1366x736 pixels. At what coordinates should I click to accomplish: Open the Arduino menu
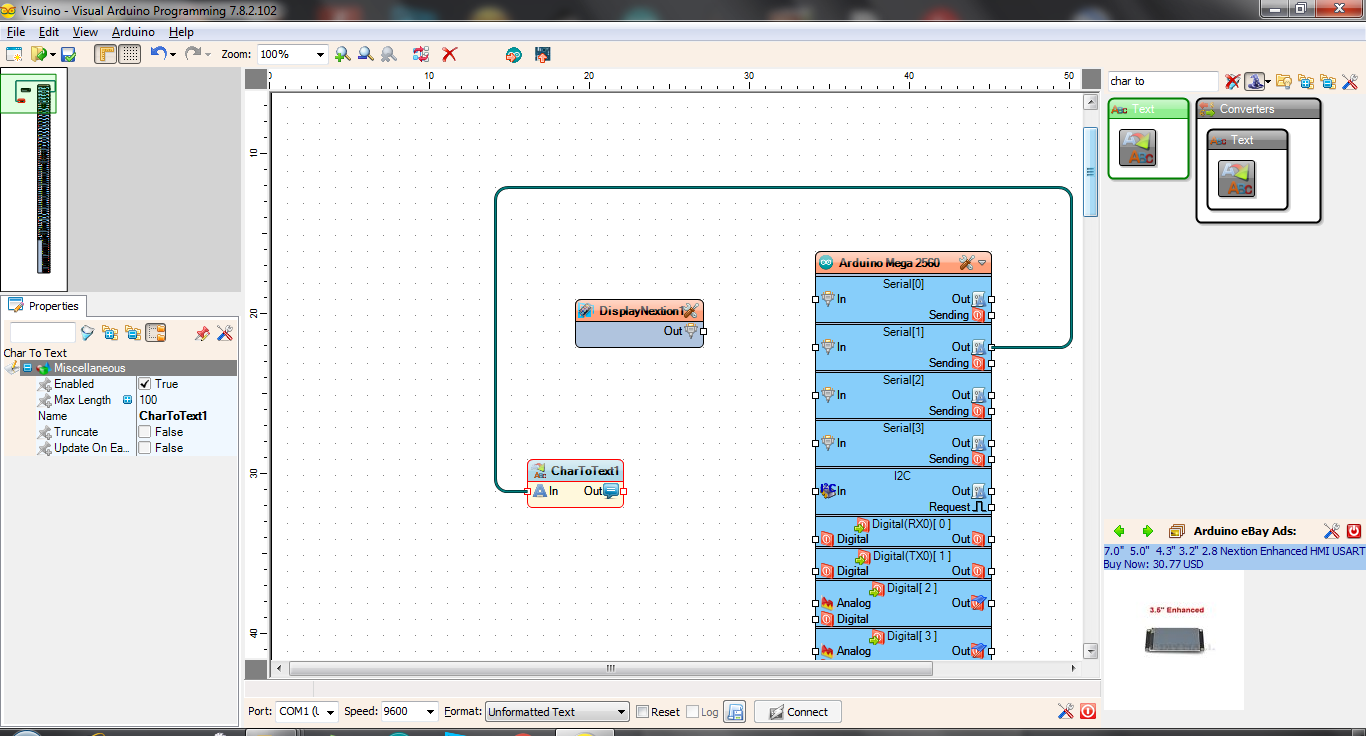(133, 32)
